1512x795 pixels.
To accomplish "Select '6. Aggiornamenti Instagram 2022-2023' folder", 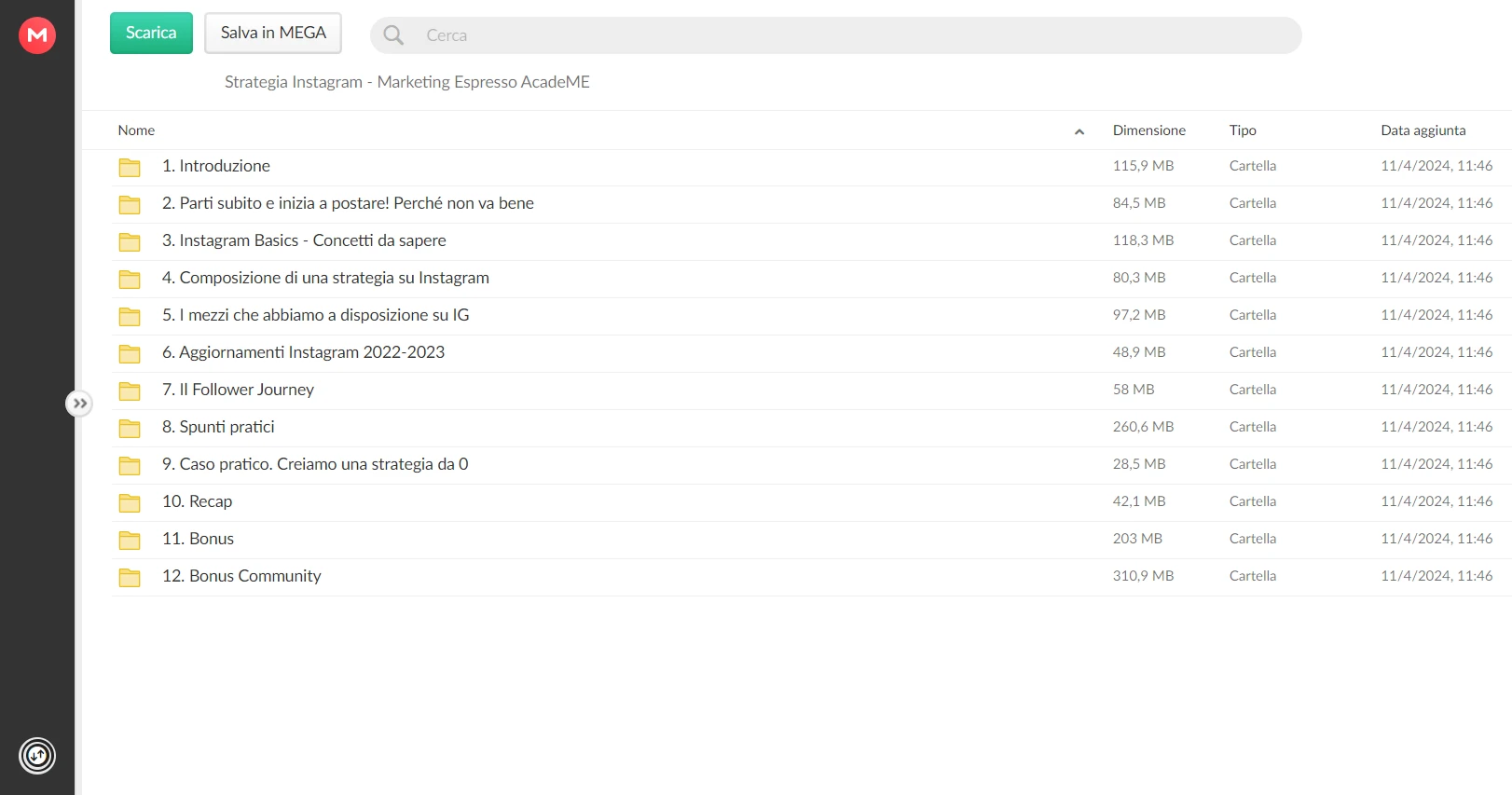I will [303, 352].
